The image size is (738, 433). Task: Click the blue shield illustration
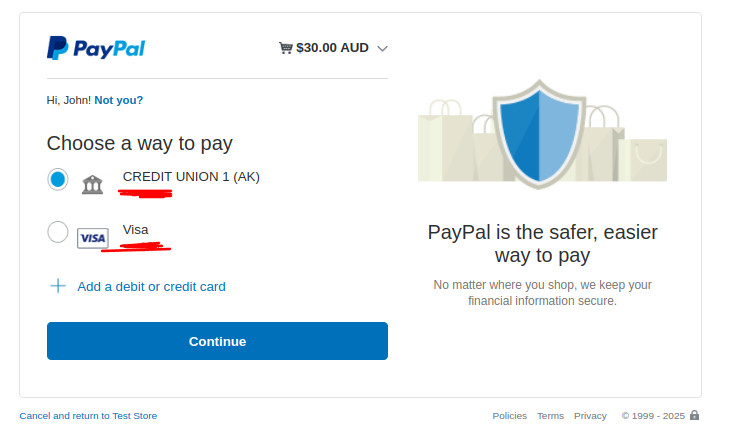tap(539, 135)
